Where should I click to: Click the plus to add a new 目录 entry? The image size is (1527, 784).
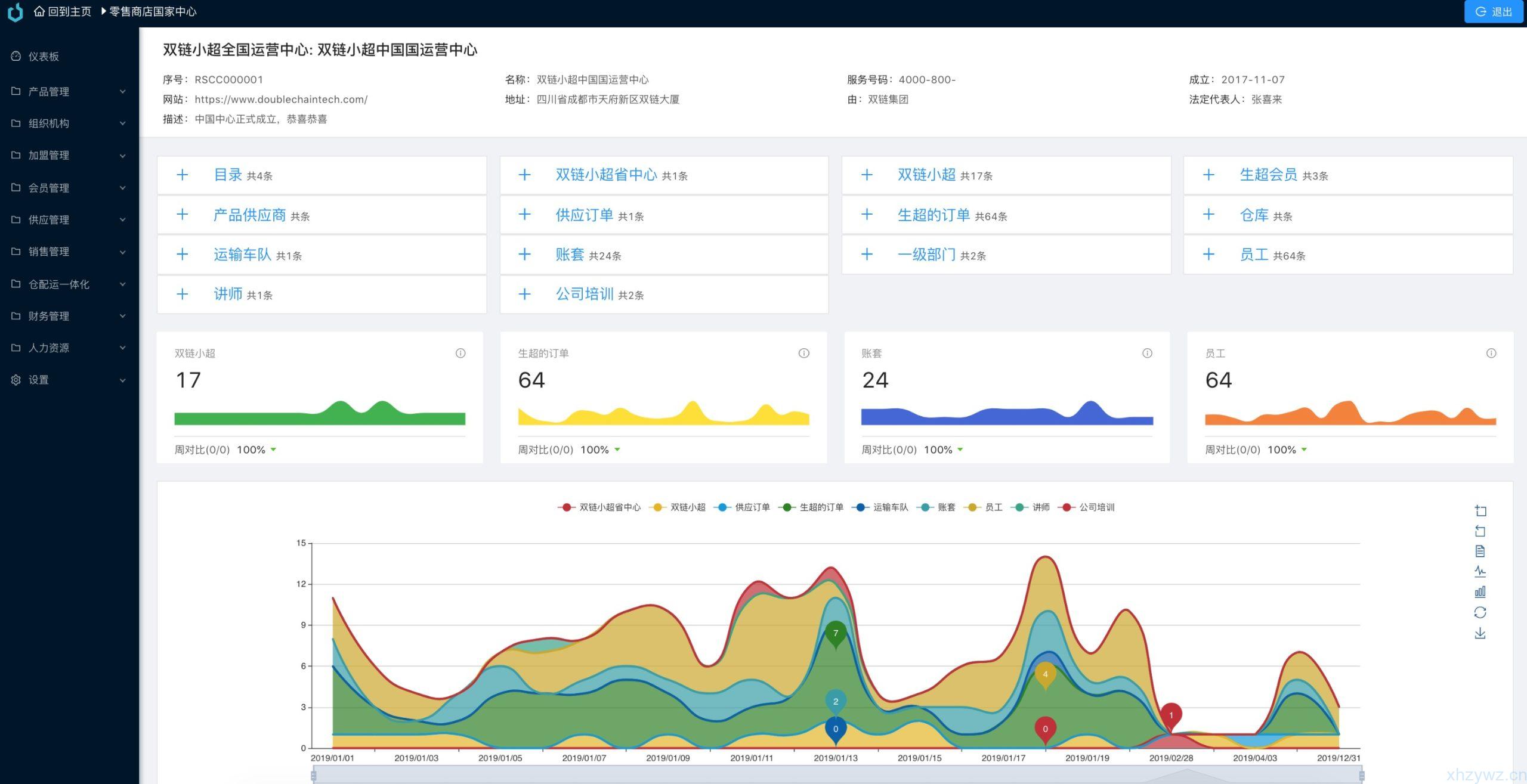[183, 174]
